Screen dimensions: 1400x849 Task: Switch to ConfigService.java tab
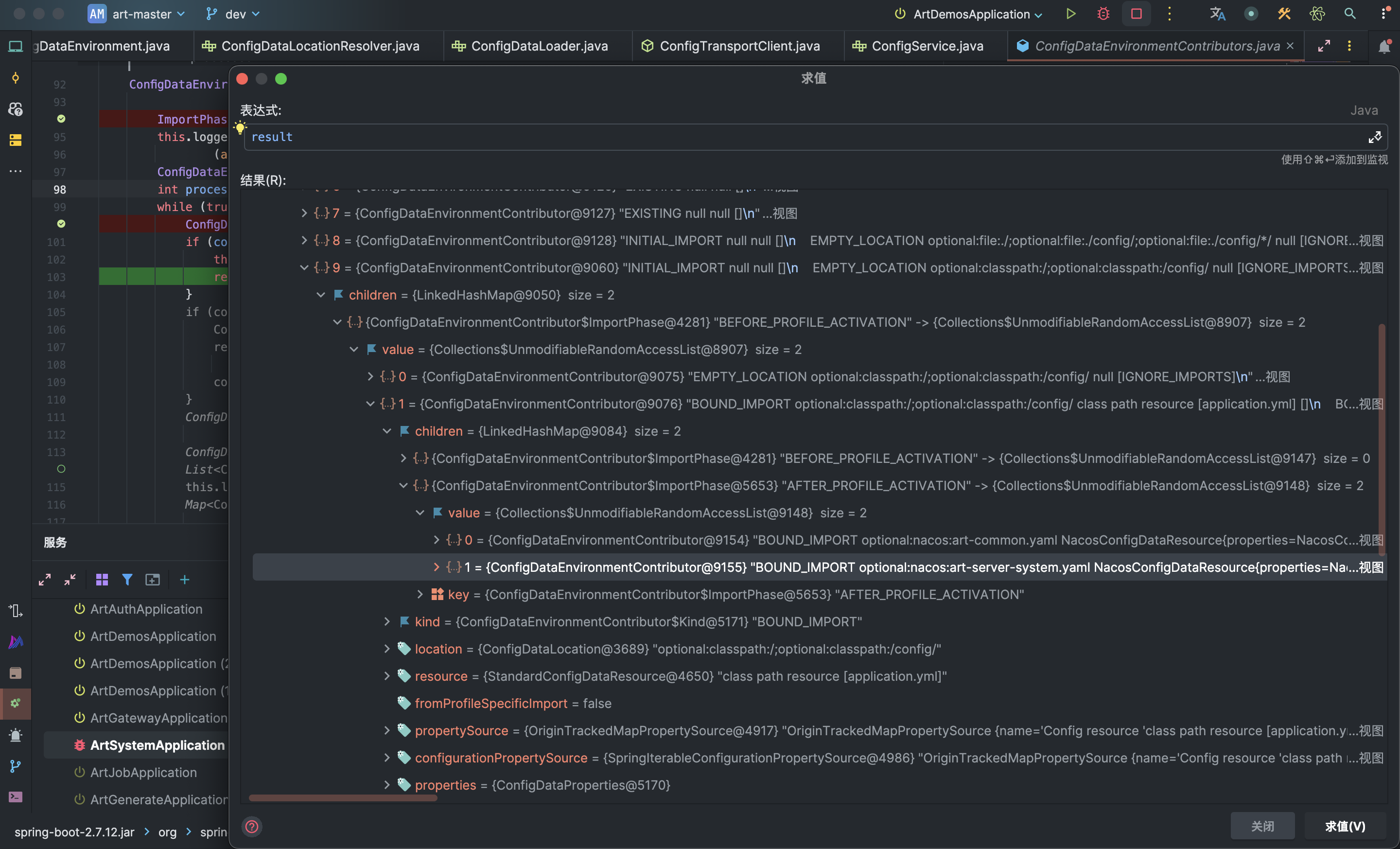pos(927,46)
